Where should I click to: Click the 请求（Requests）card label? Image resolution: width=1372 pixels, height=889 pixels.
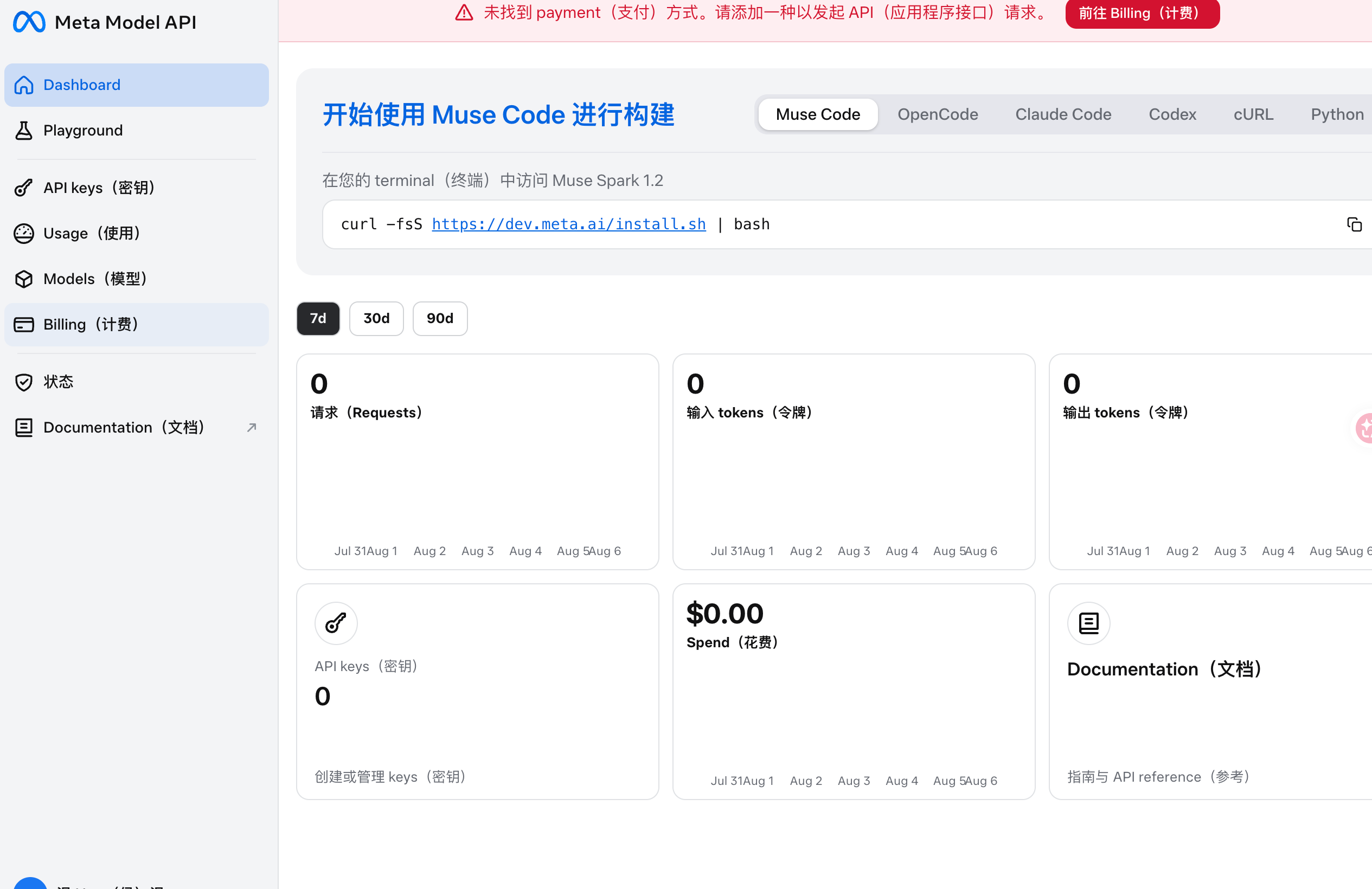pos(367,413)
